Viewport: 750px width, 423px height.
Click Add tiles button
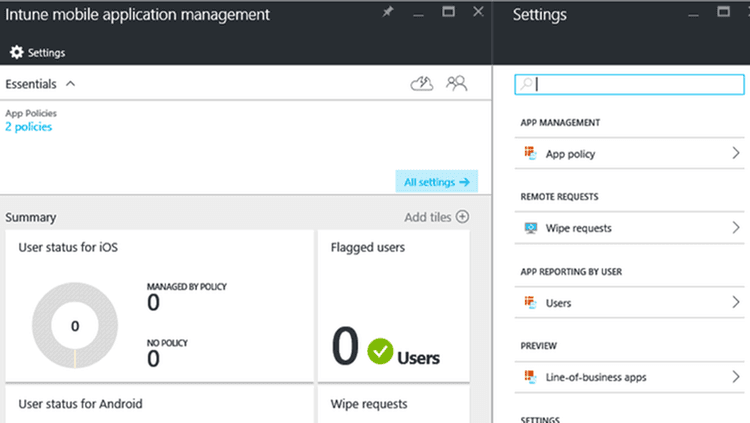pyautogui.click(x=436, y=217)
